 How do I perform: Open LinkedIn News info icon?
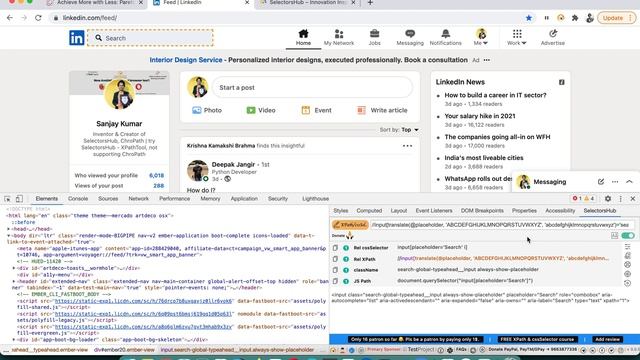[x=562, y=82]
